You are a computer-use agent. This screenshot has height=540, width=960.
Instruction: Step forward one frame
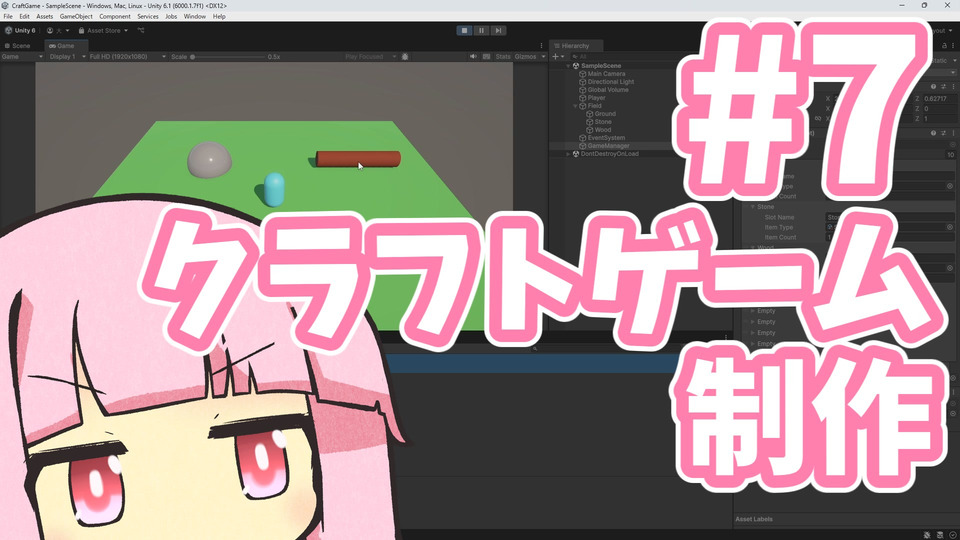(x=498, y=30)
